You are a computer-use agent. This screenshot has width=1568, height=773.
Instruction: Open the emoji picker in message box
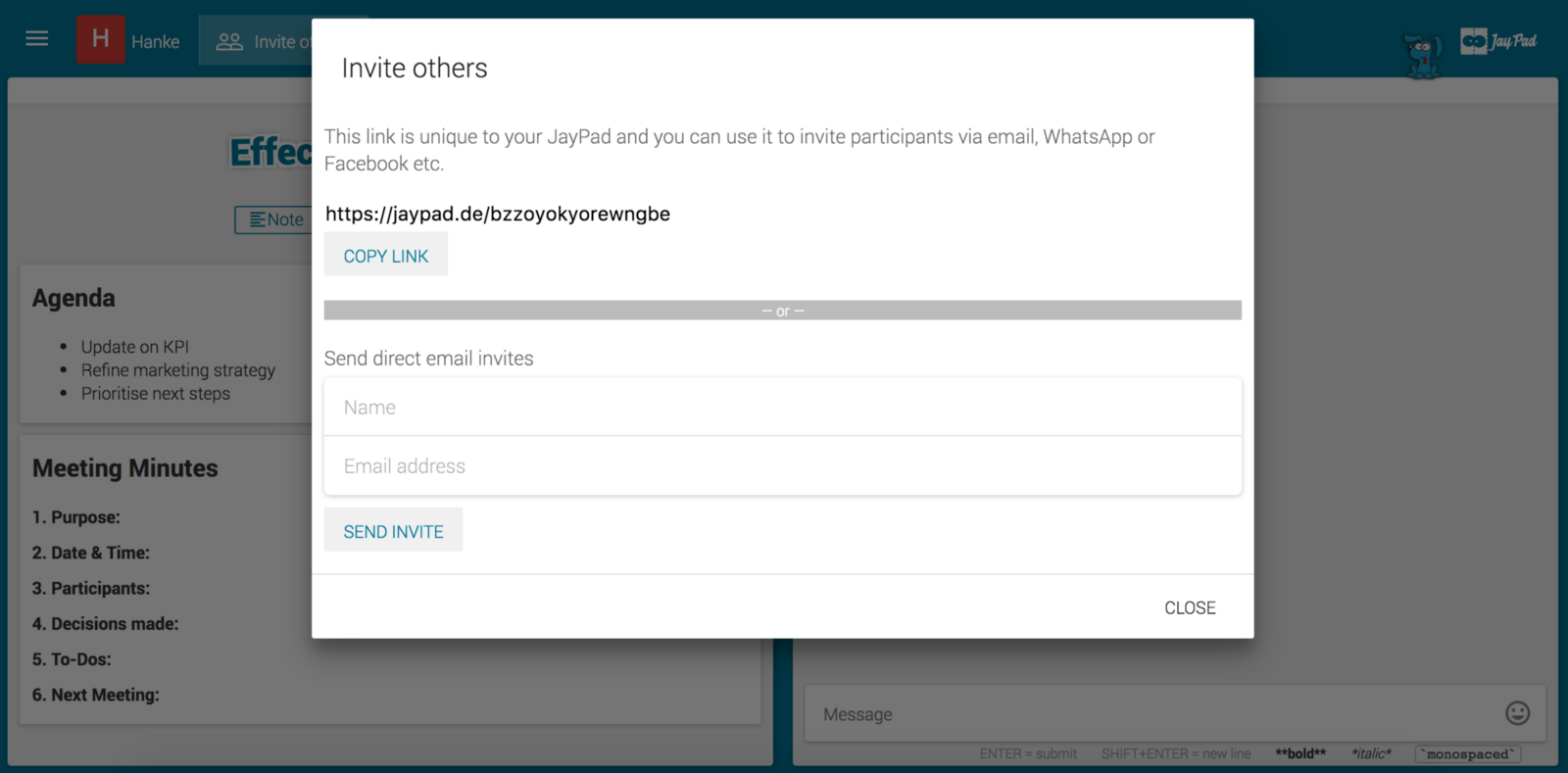[1517, 713]
